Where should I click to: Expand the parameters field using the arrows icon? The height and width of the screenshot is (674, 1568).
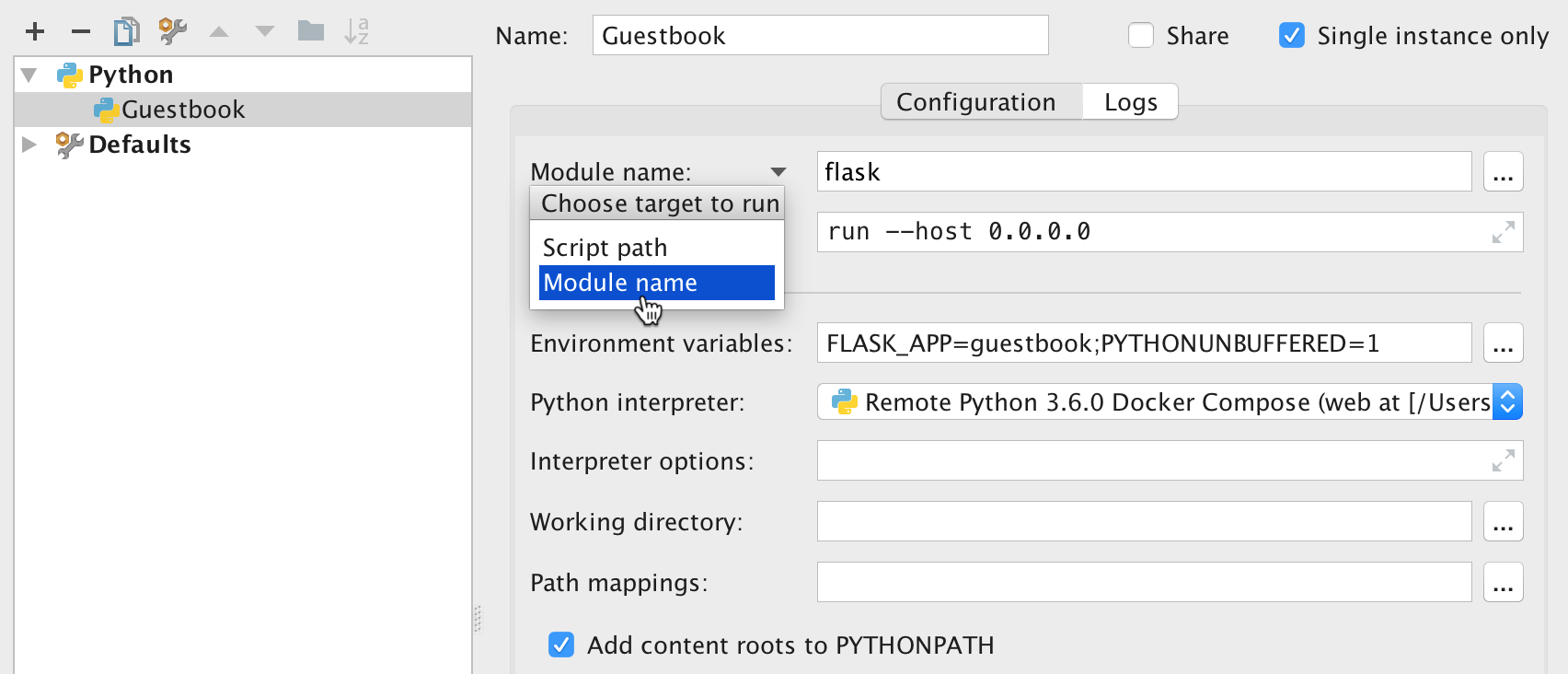point(1503,232)
